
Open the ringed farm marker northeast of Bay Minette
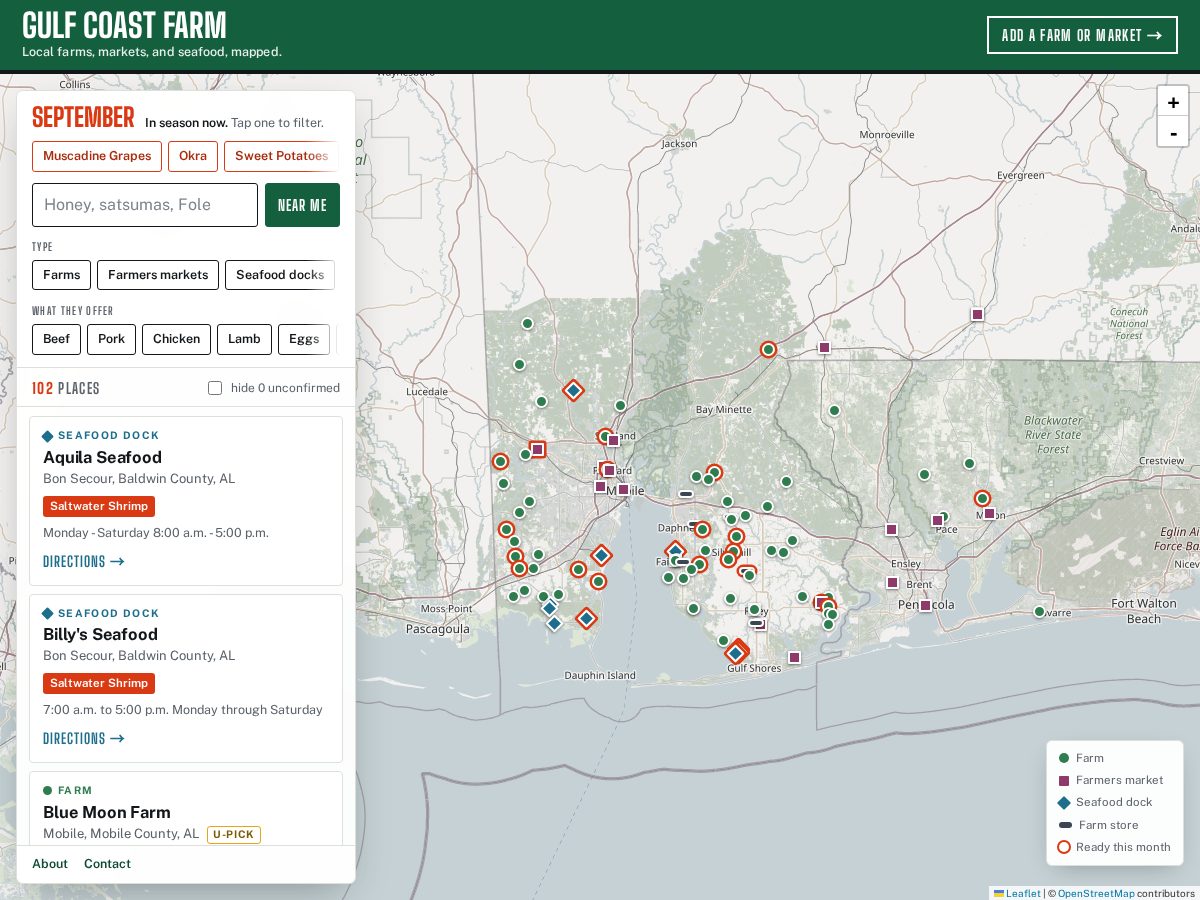(x=768, y=349)
